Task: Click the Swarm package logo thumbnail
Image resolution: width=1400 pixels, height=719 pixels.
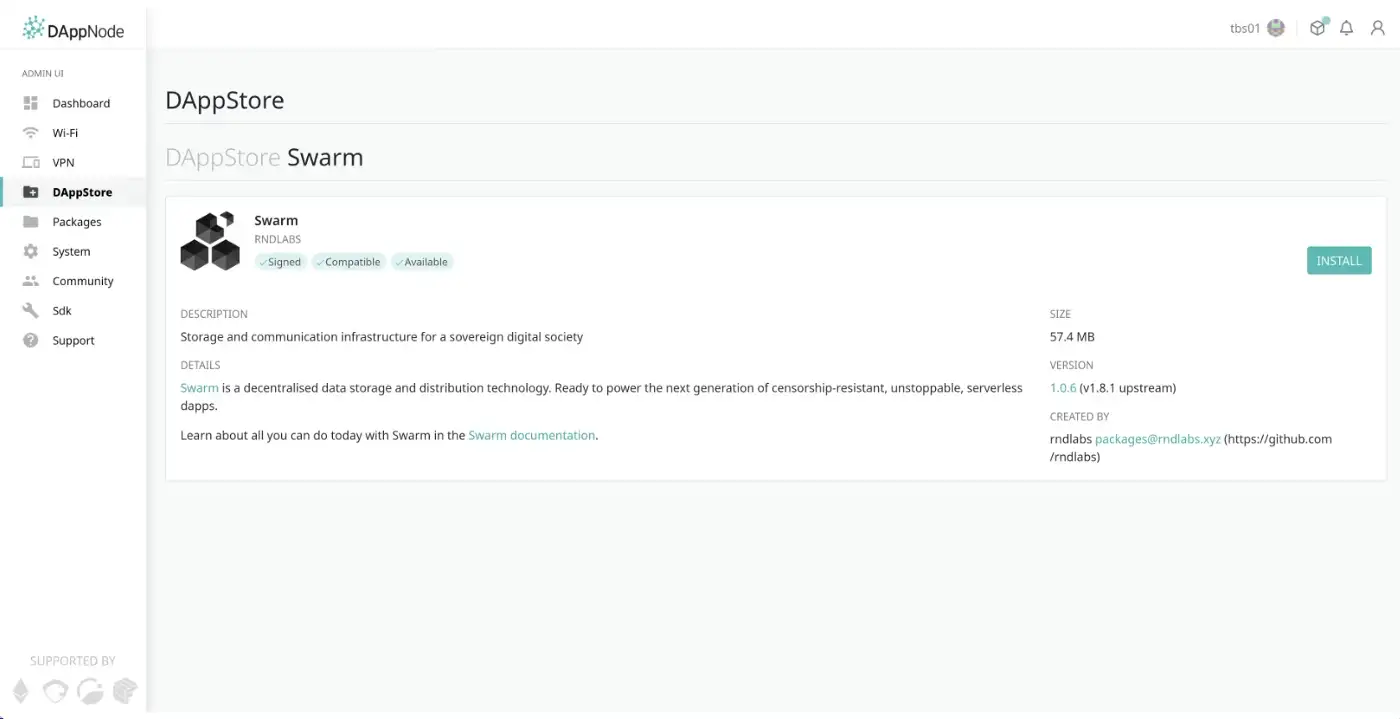Action: (210, 241)
